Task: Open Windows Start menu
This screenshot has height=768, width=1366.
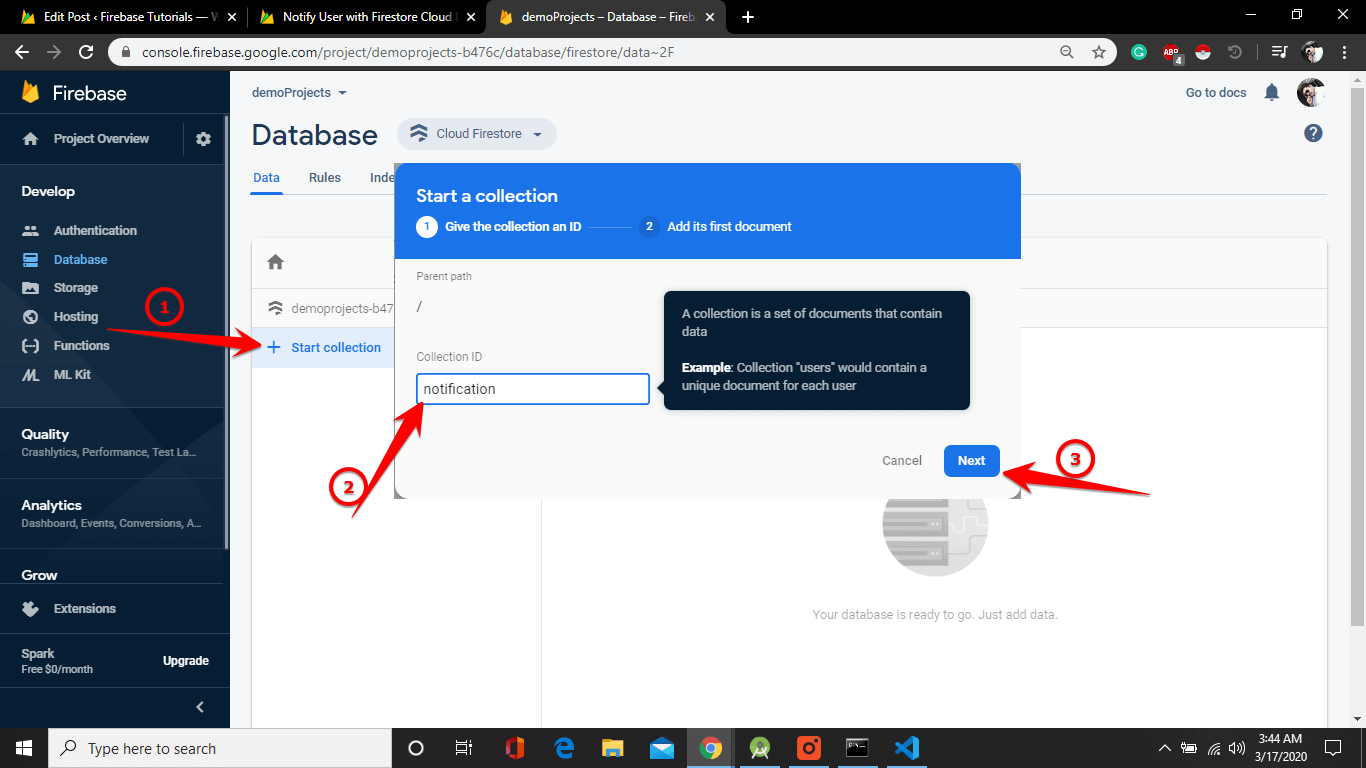Action: click(x=24, y=748)
